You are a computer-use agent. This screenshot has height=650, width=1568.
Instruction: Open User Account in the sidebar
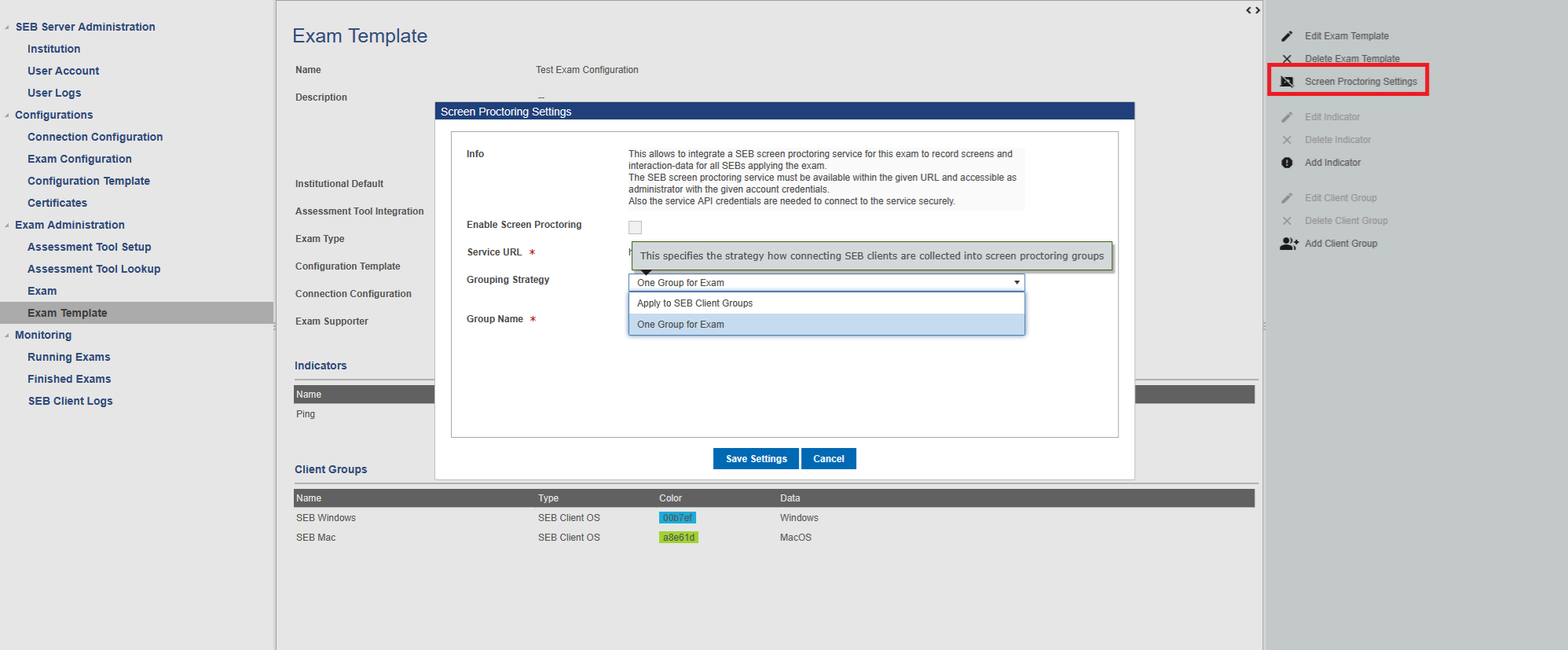click(x=63, y=71)
